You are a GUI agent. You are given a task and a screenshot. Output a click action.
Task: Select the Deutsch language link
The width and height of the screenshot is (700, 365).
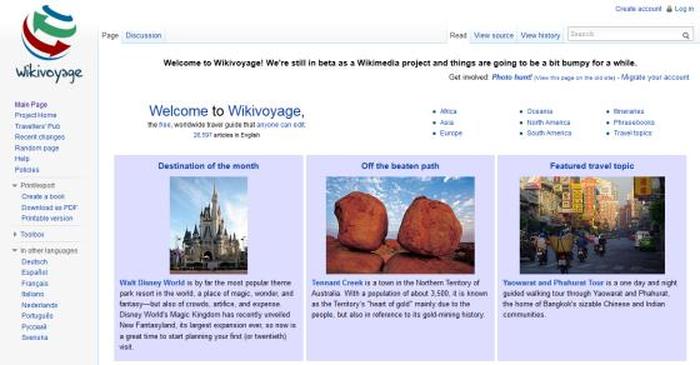[x=34, y=261]
